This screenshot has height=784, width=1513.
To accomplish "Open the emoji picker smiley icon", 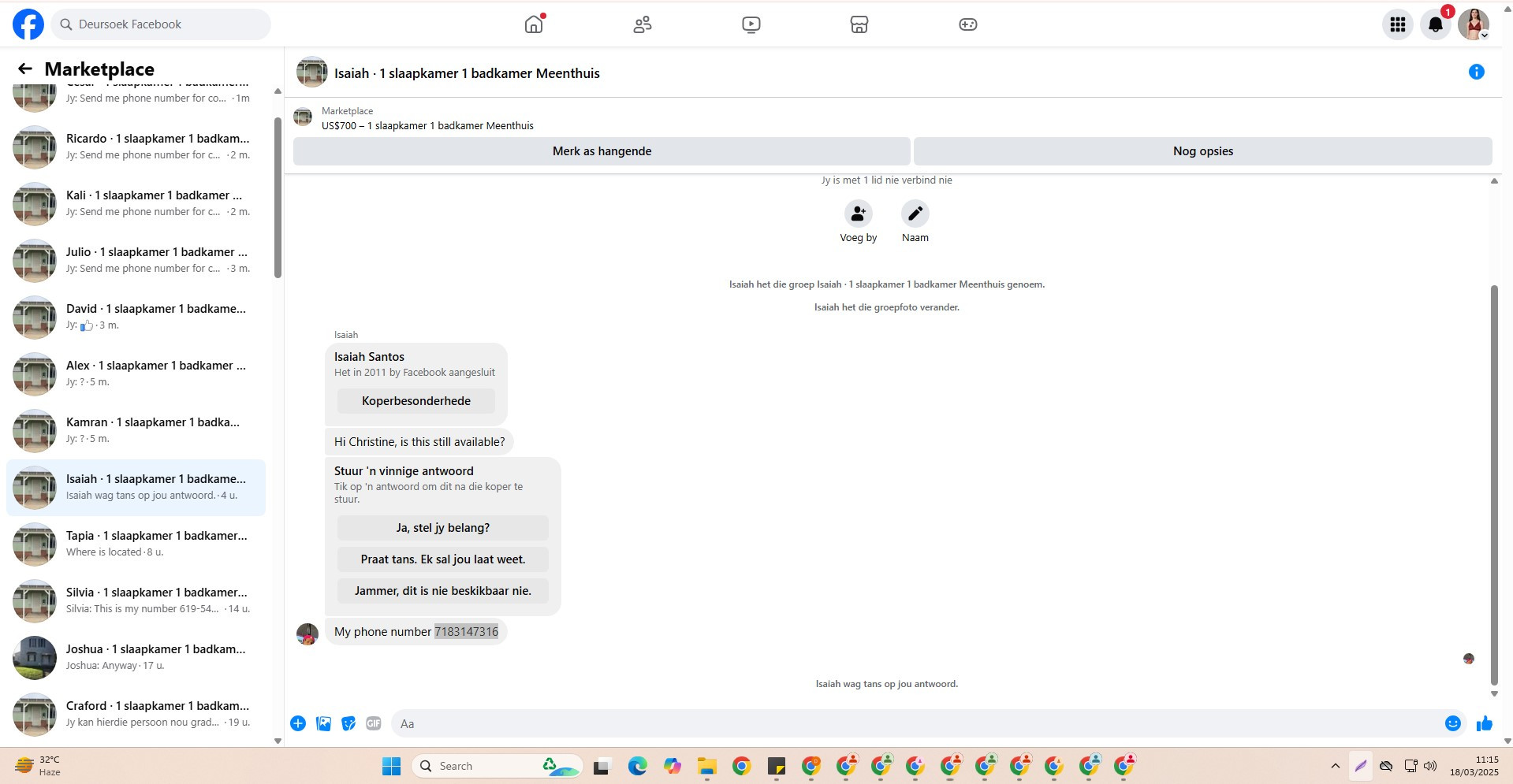I will pos(1453,723).
